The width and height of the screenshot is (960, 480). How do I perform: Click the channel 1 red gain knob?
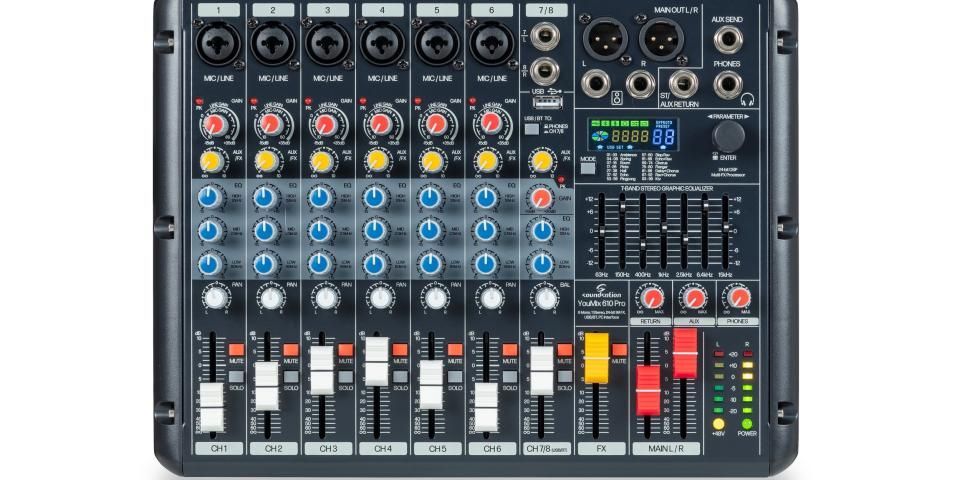point(213,125)
